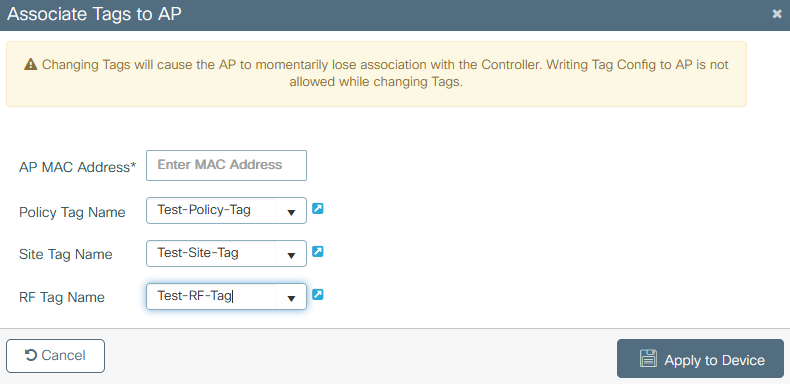Expand the RF Tag Name dropdown arrow

click(x=291, y=297)
